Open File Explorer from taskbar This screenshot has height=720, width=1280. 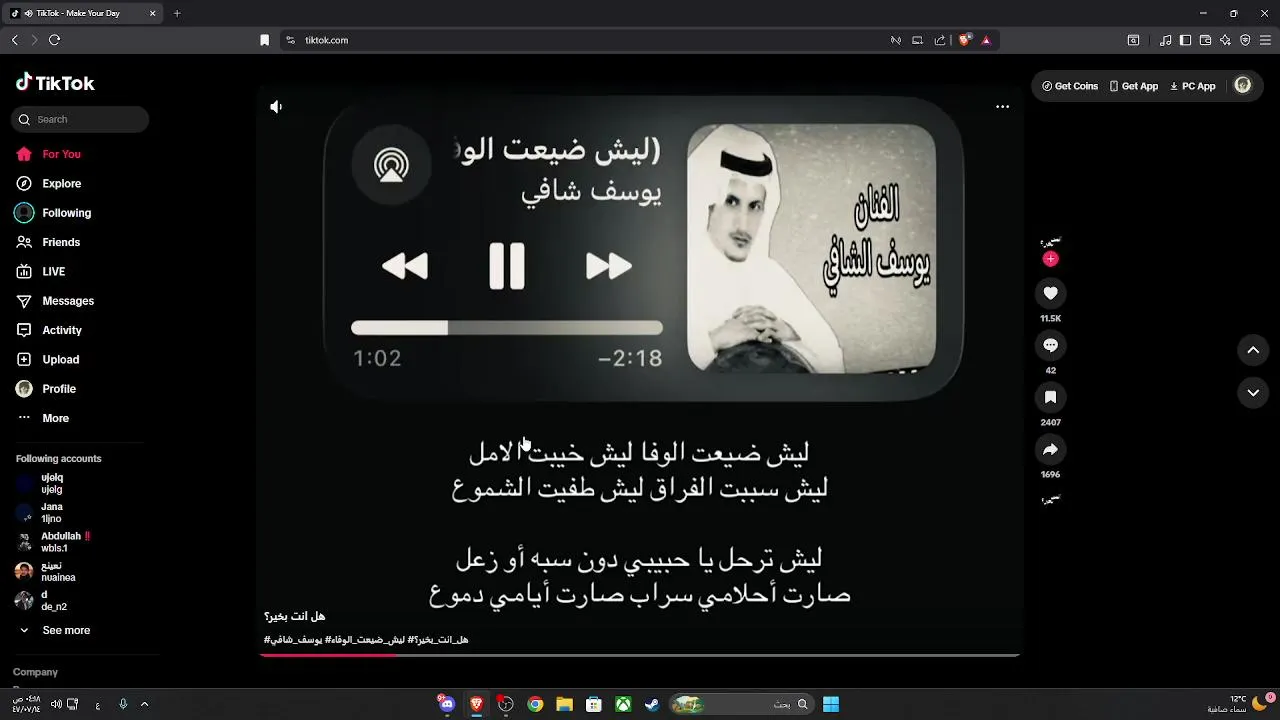click(x=564, y=704)
